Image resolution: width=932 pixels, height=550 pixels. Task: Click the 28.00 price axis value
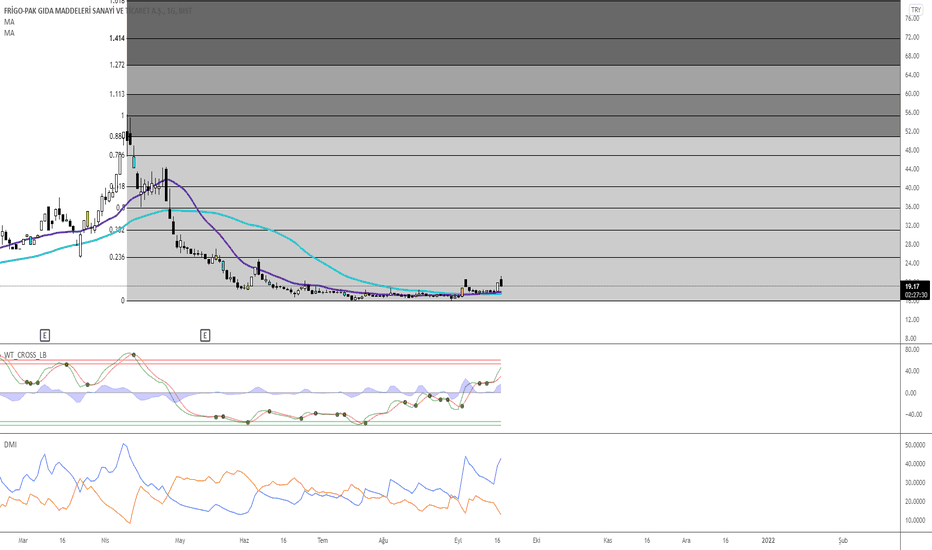pos(912,244)
